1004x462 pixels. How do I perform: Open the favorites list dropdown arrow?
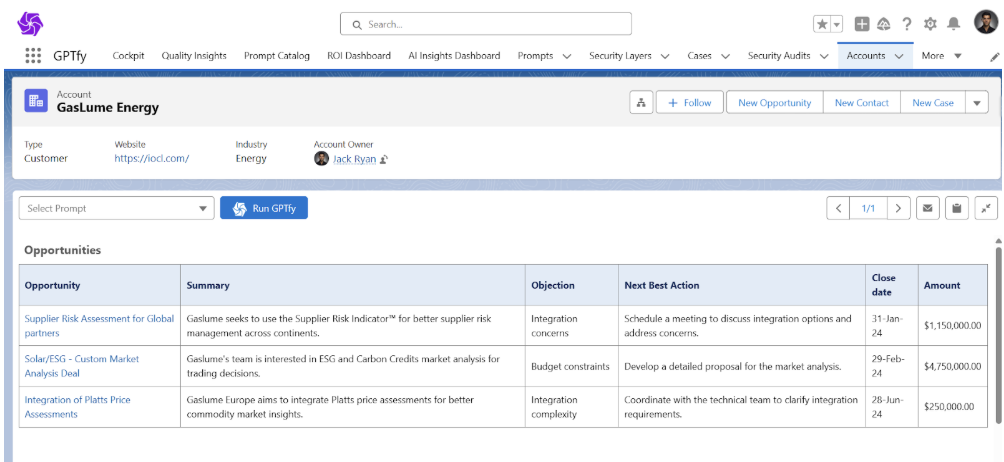(837, 24)
